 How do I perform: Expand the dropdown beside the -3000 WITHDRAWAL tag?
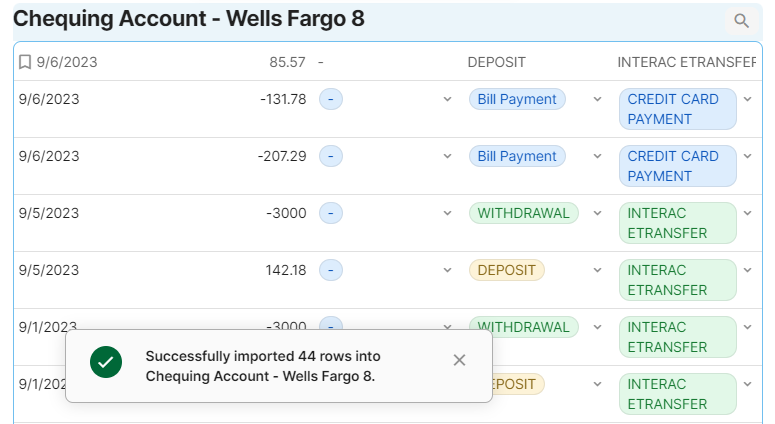pos(597,214)
